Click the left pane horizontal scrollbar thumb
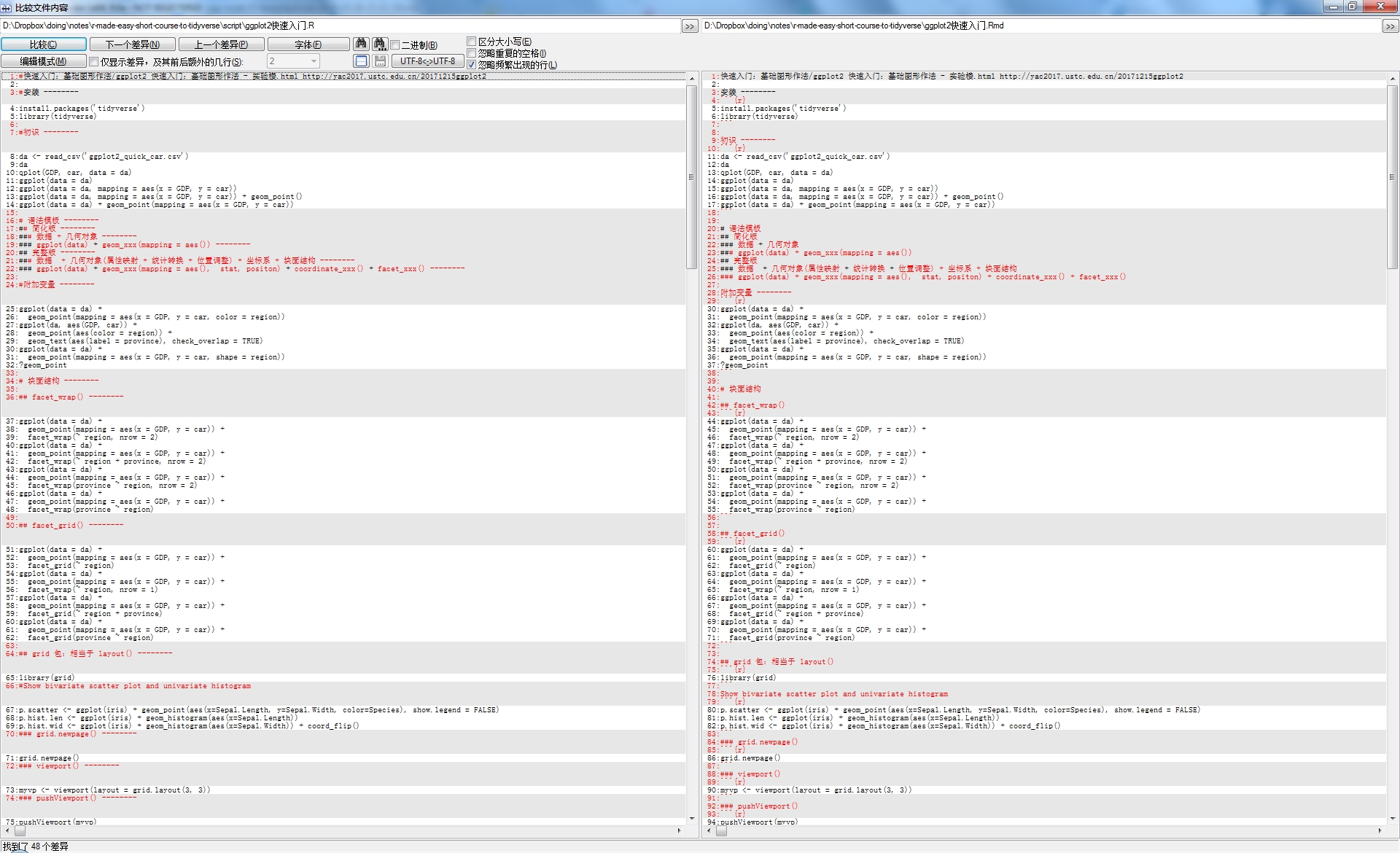1400x853 pixels. (x=20, y=830)
